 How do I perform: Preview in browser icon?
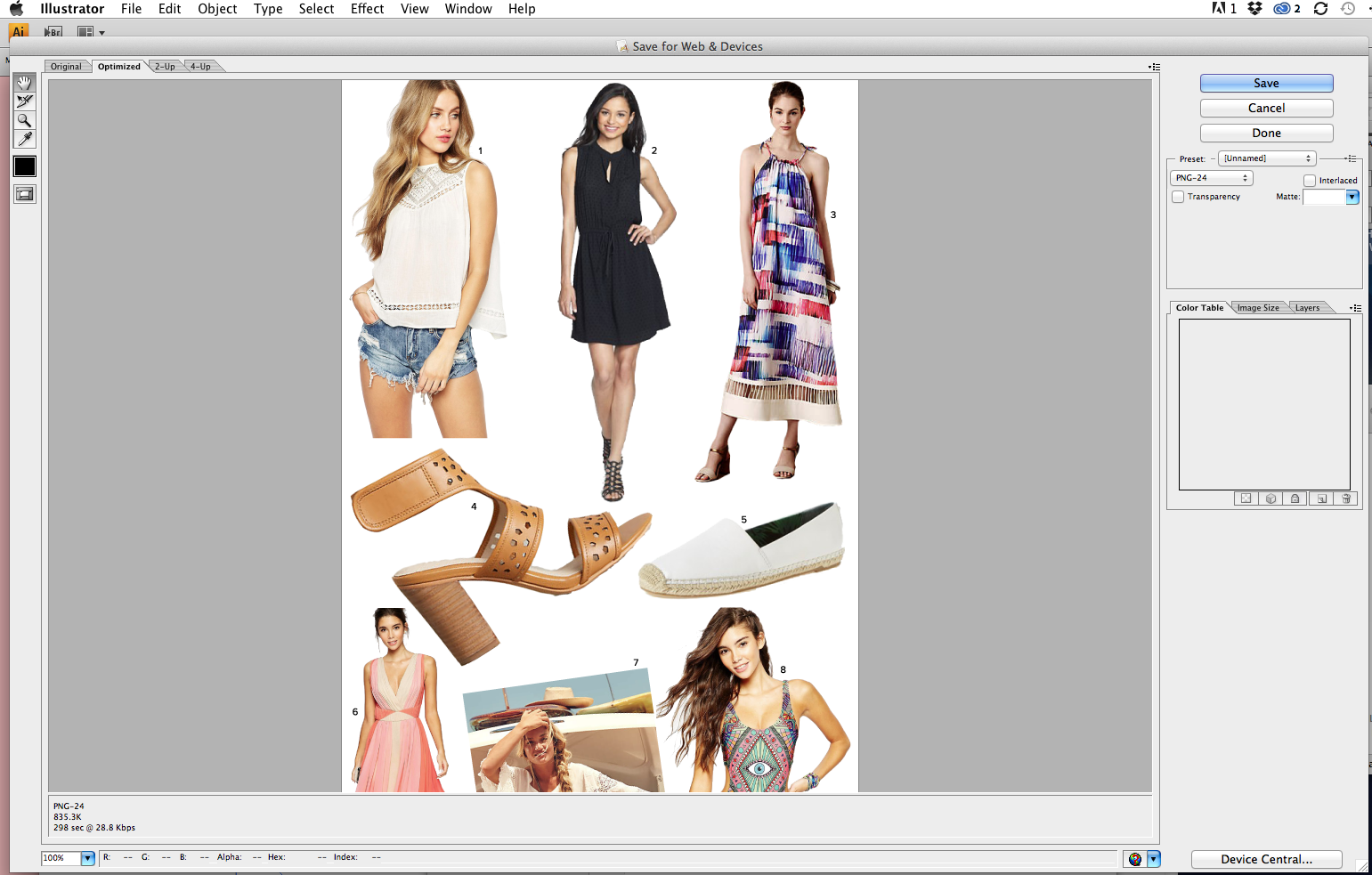pos(1135,859)
